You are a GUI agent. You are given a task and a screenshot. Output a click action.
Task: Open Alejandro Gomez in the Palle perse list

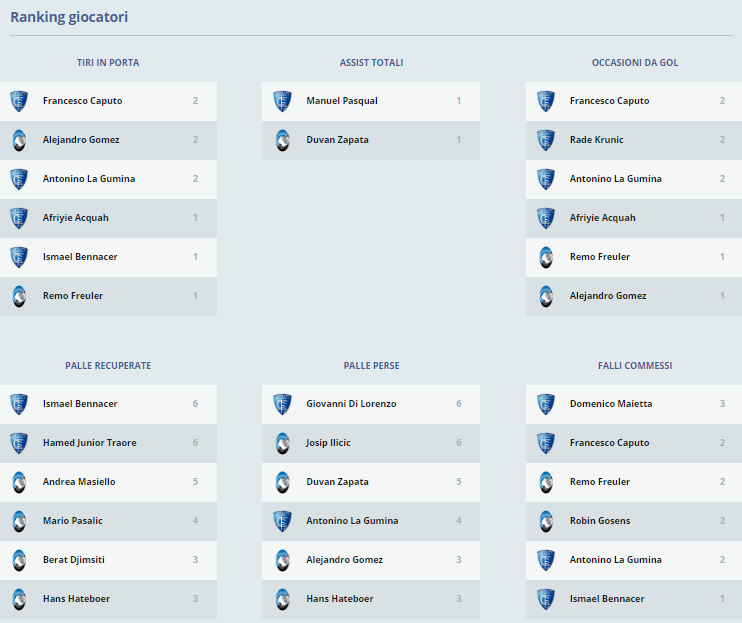pos(344,560)
